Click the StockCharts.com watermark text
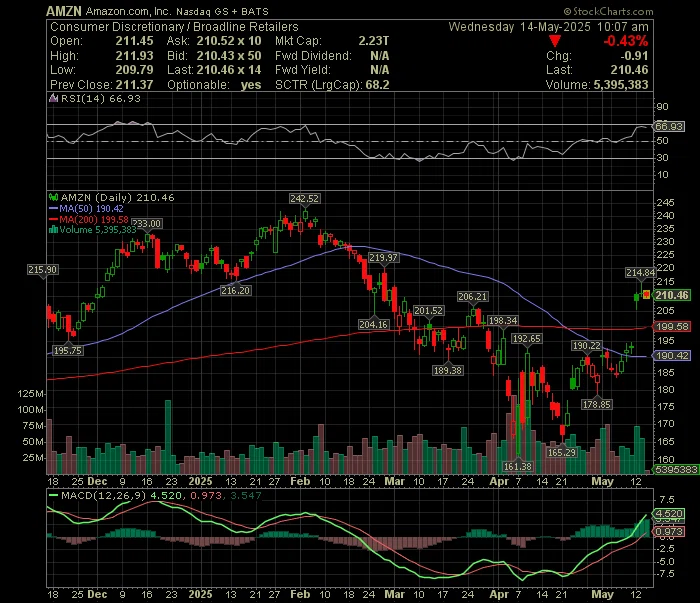 (x=608, y=12)
